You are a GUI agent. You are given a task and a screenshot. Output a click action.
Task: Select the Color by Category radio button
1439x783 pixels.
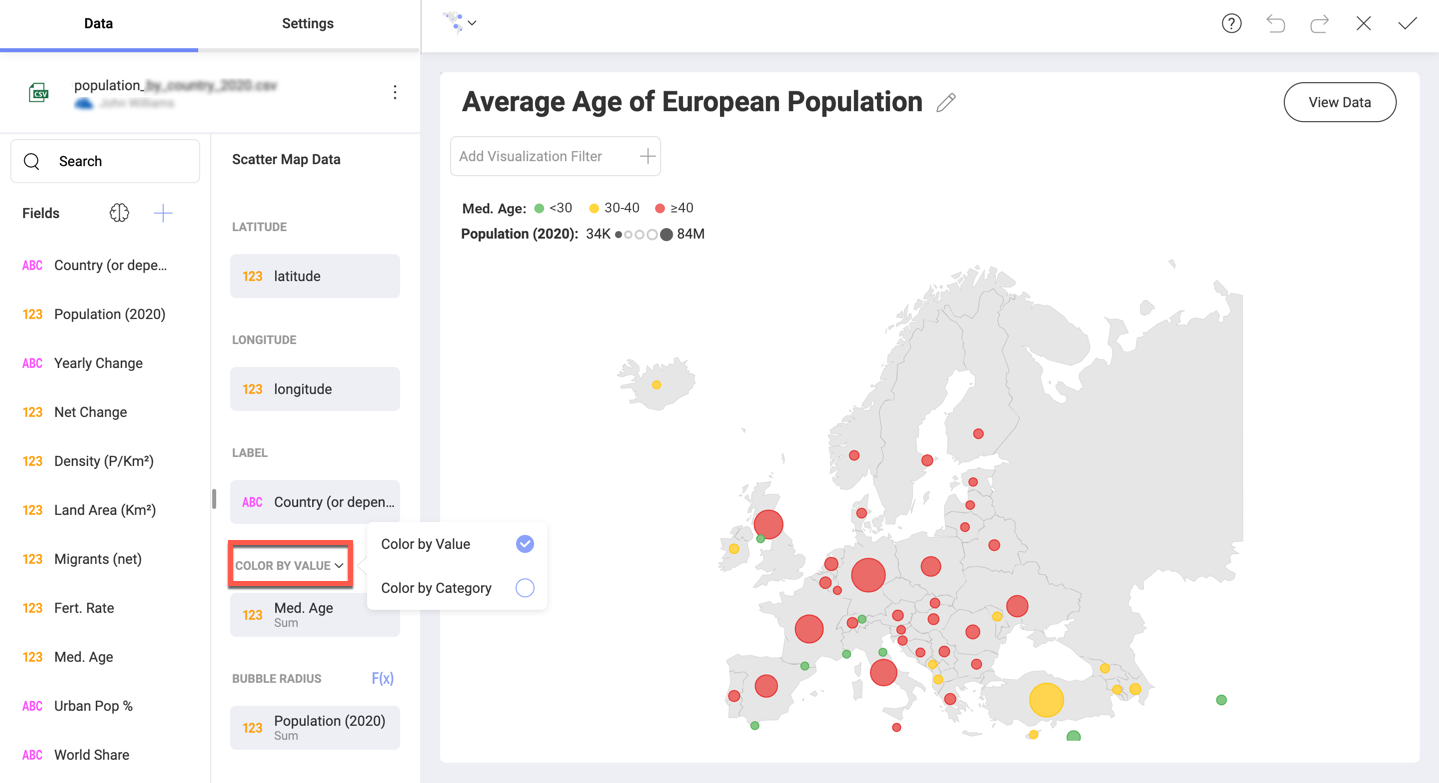[x=525, y=588]
